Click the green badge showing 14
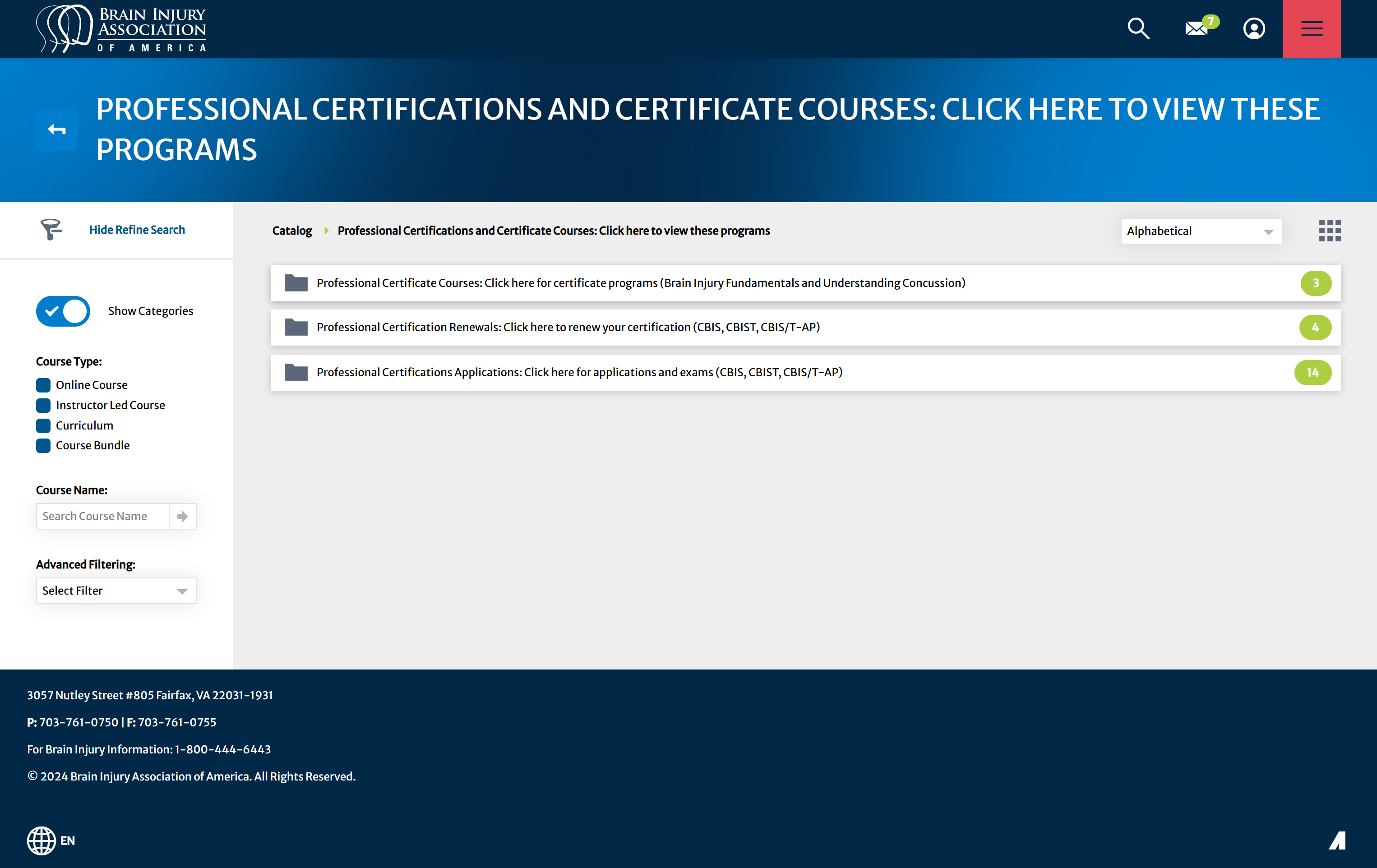The height and width of the screenshot is (868, 1377). (x=1312, y=372)
